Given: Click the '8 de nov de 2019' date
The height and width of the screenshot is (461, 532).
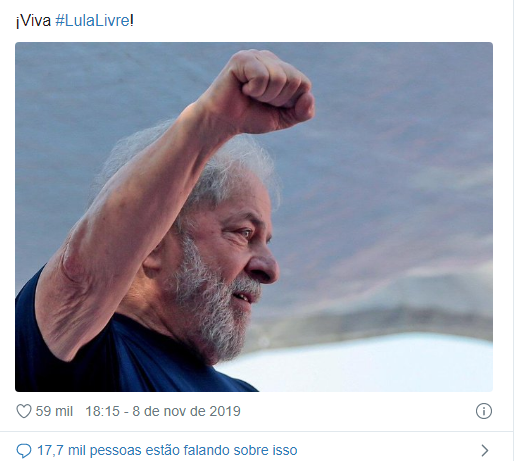Looking at the screenshot, I should point(186,411).
